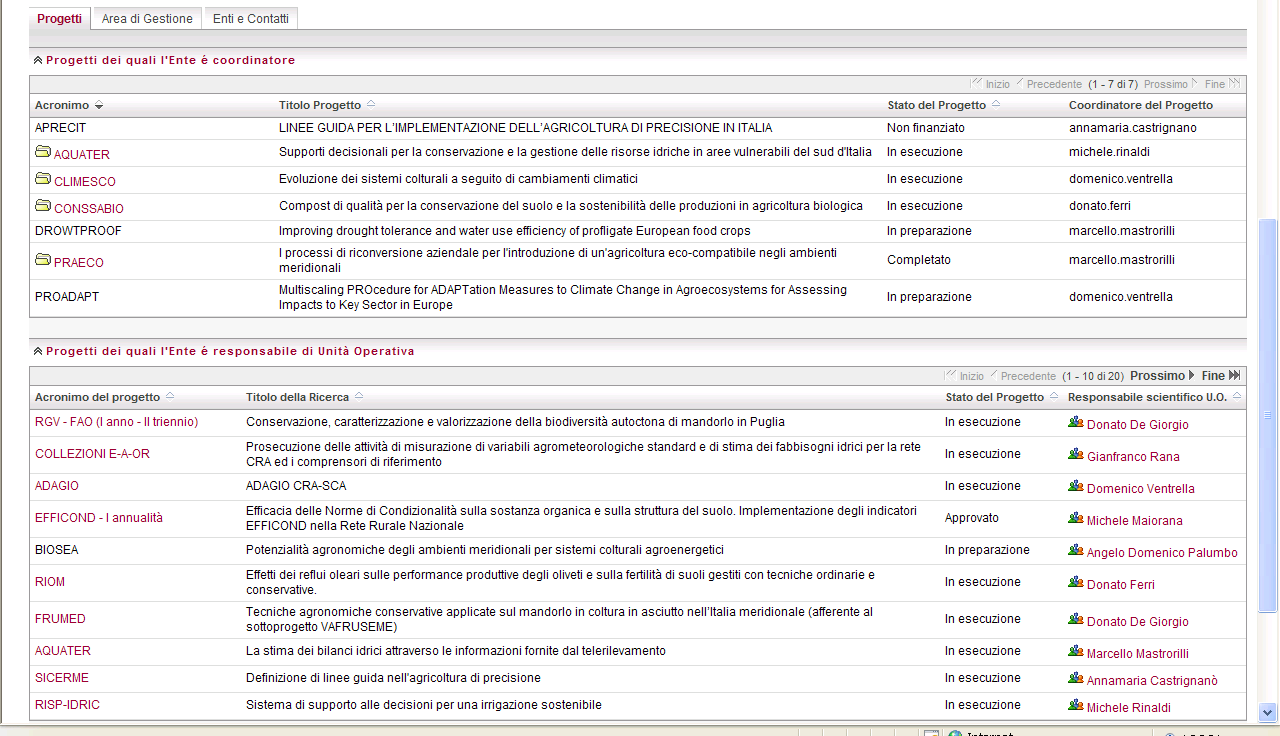Click Prossimo in the coordinatore table pager
The image size is (1280, 736).
(1171, 84)
